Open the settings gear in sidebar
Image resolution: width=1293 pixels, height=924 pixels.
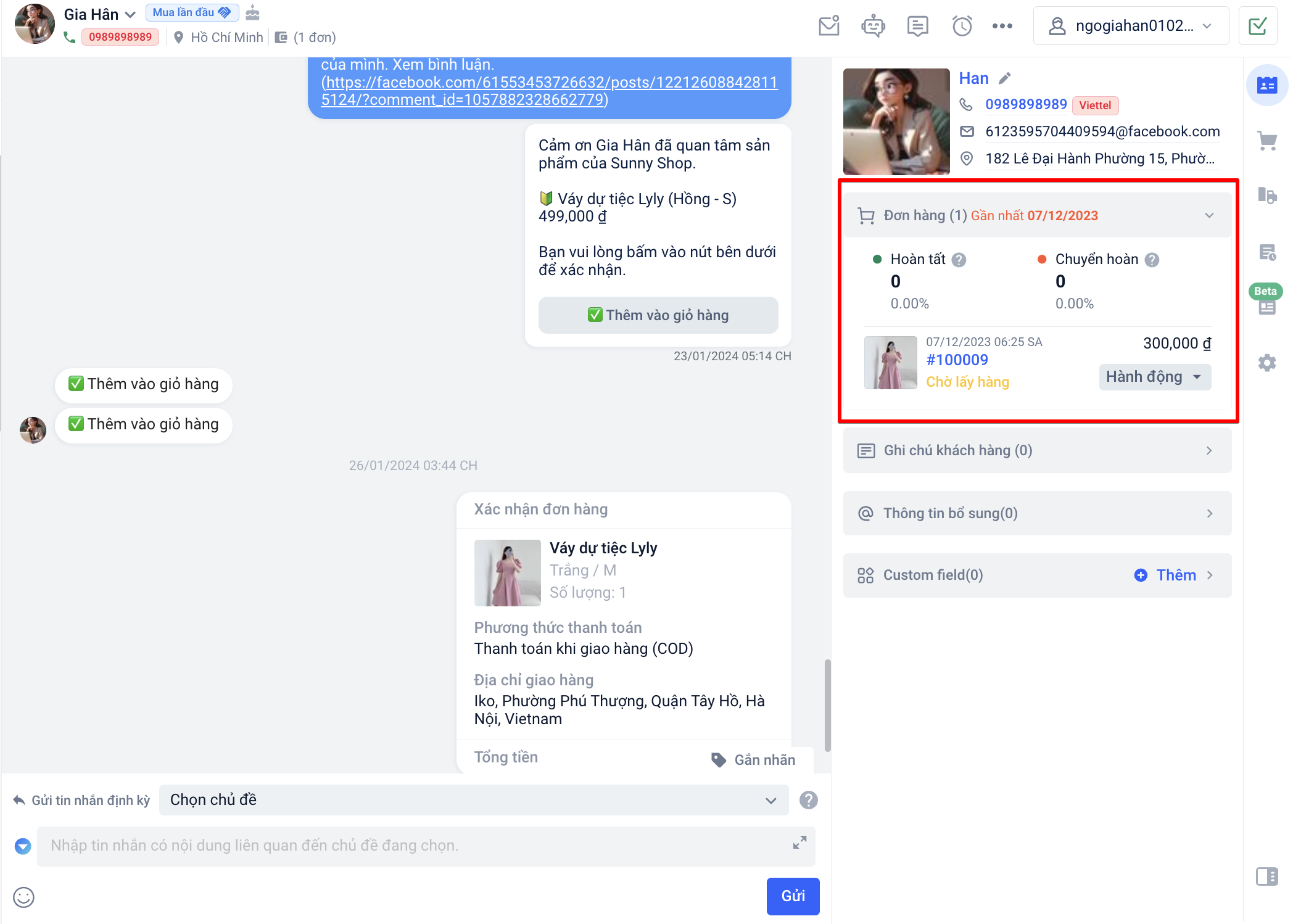point(1266,363)
